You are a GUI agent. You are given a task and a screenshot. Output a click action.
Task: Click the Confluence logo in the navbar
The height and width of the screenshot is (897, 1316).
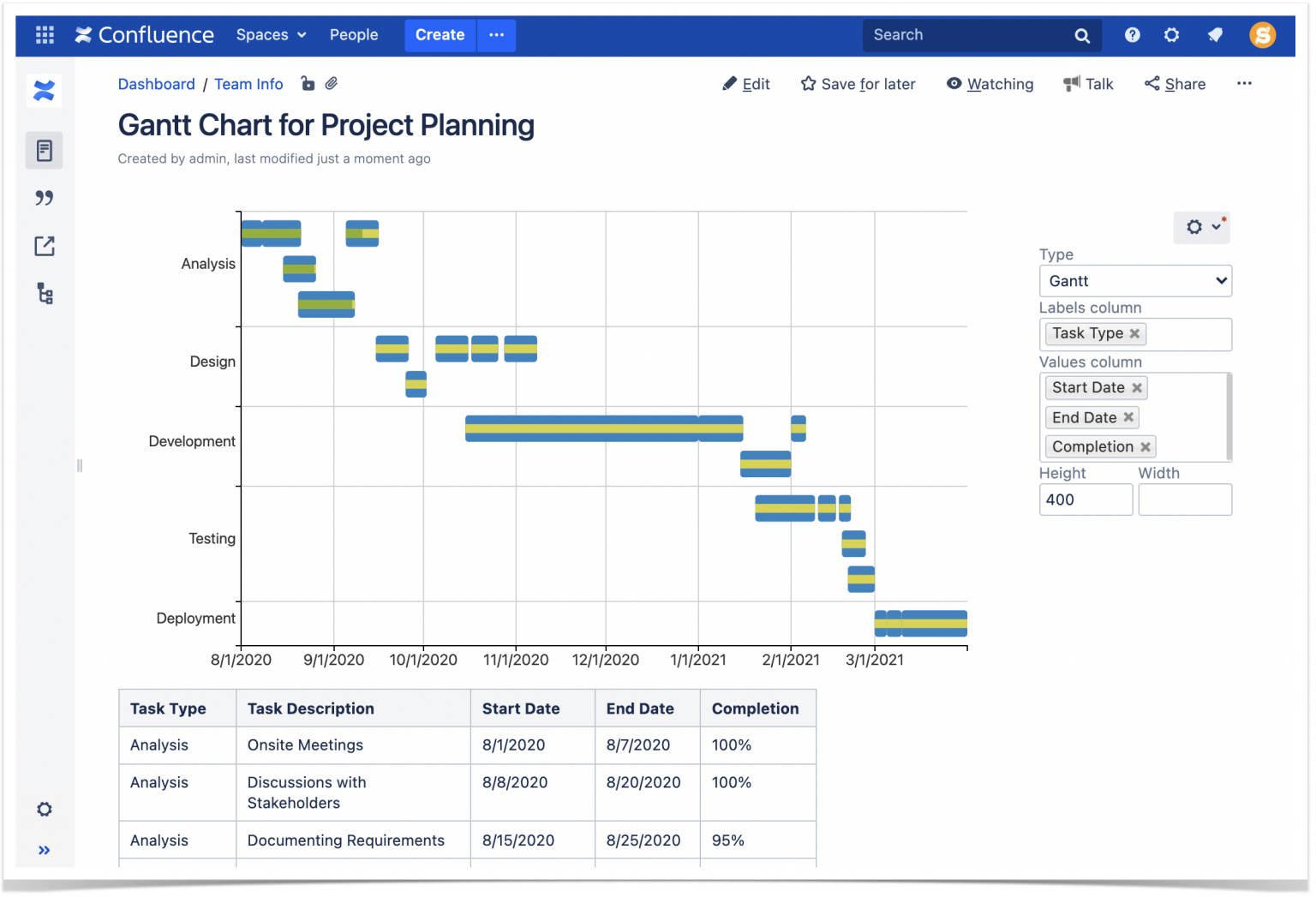point(144,35)
